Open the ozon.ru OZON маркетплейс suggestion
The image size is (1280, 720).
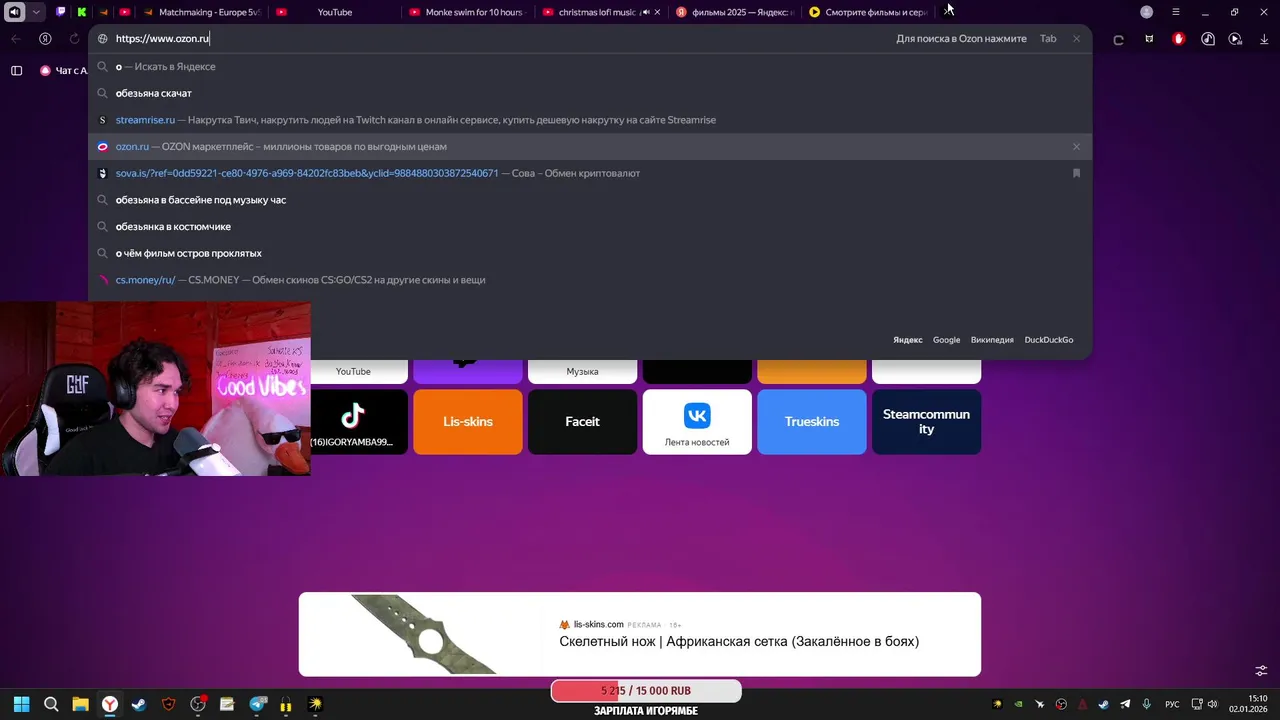(x=590, y=146)
